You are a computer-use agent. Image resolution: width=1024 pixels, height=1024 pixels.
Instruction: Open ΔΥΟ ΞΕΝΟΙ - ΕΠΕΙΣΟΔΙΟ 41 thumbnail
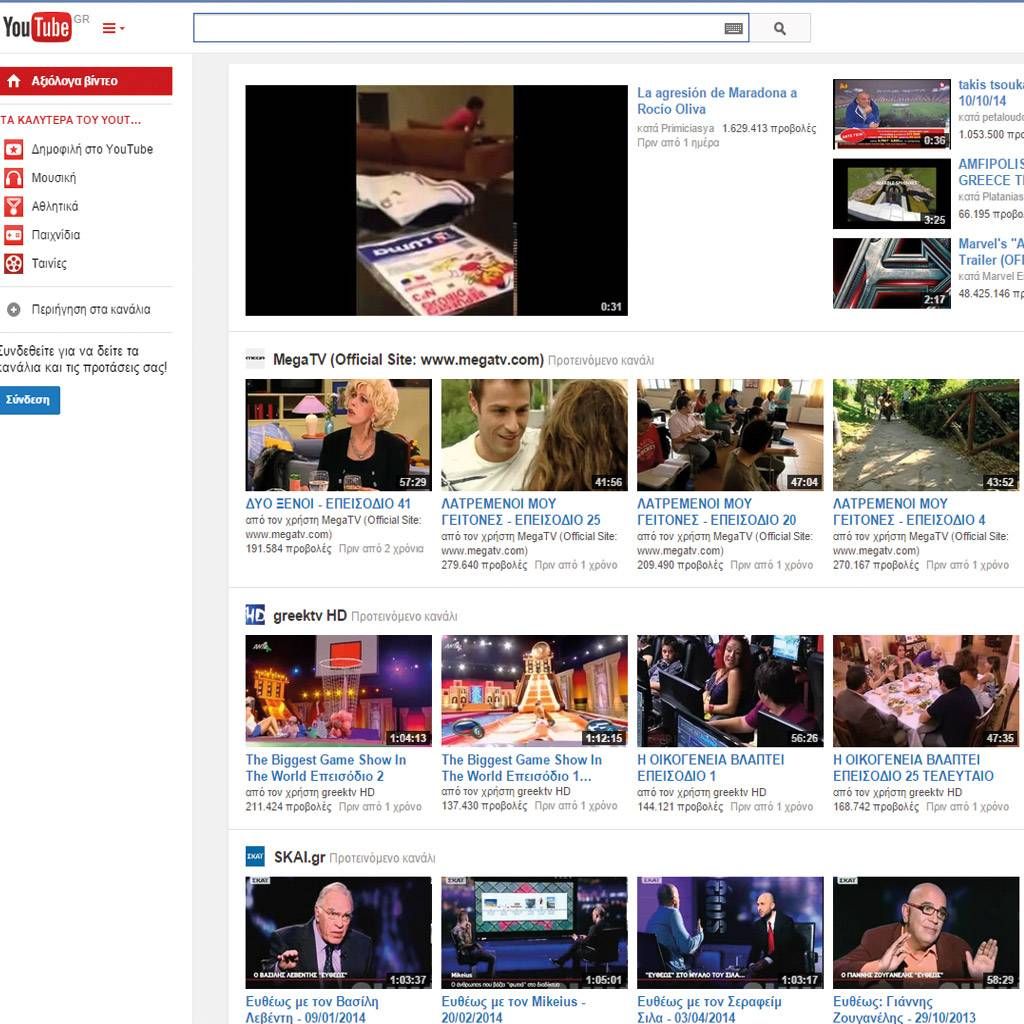(338, 435)
